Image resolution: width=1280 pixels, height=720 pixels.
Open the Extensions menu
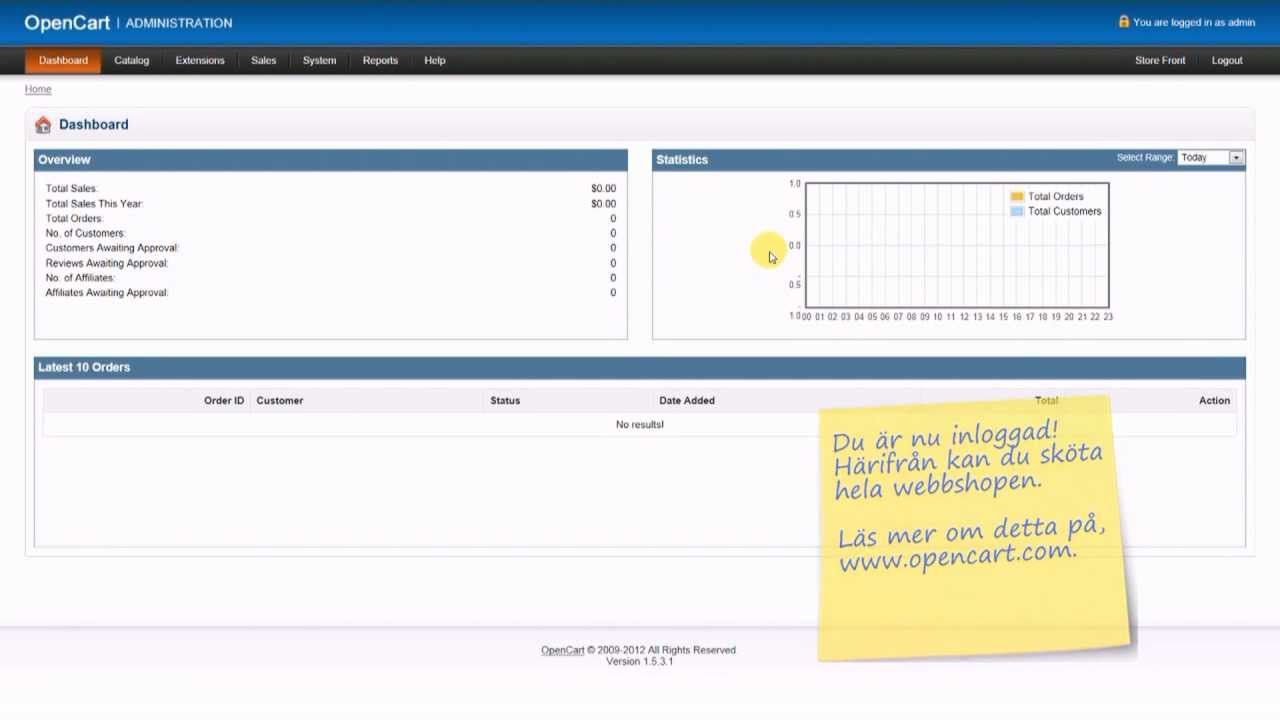pos(200,60)
